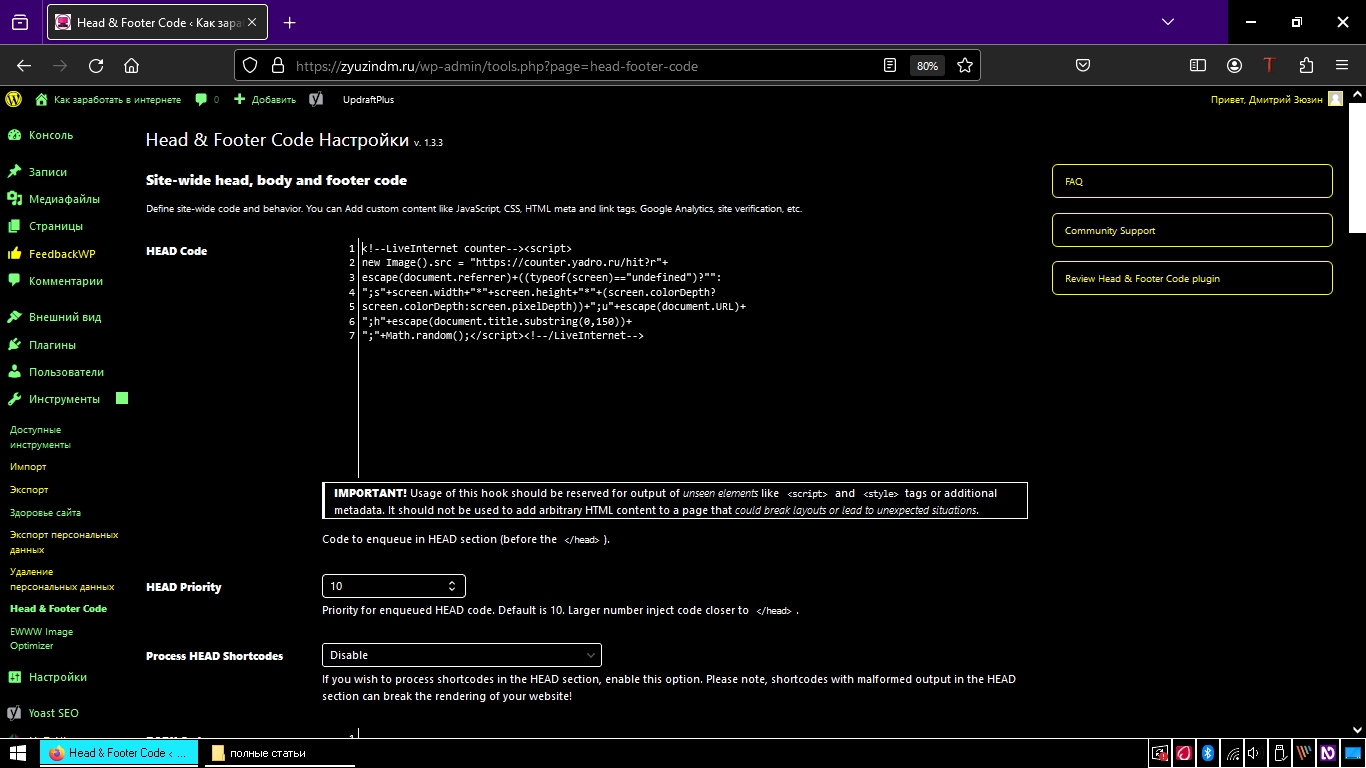Click the user avatar in admin bar

[1335, 99]
